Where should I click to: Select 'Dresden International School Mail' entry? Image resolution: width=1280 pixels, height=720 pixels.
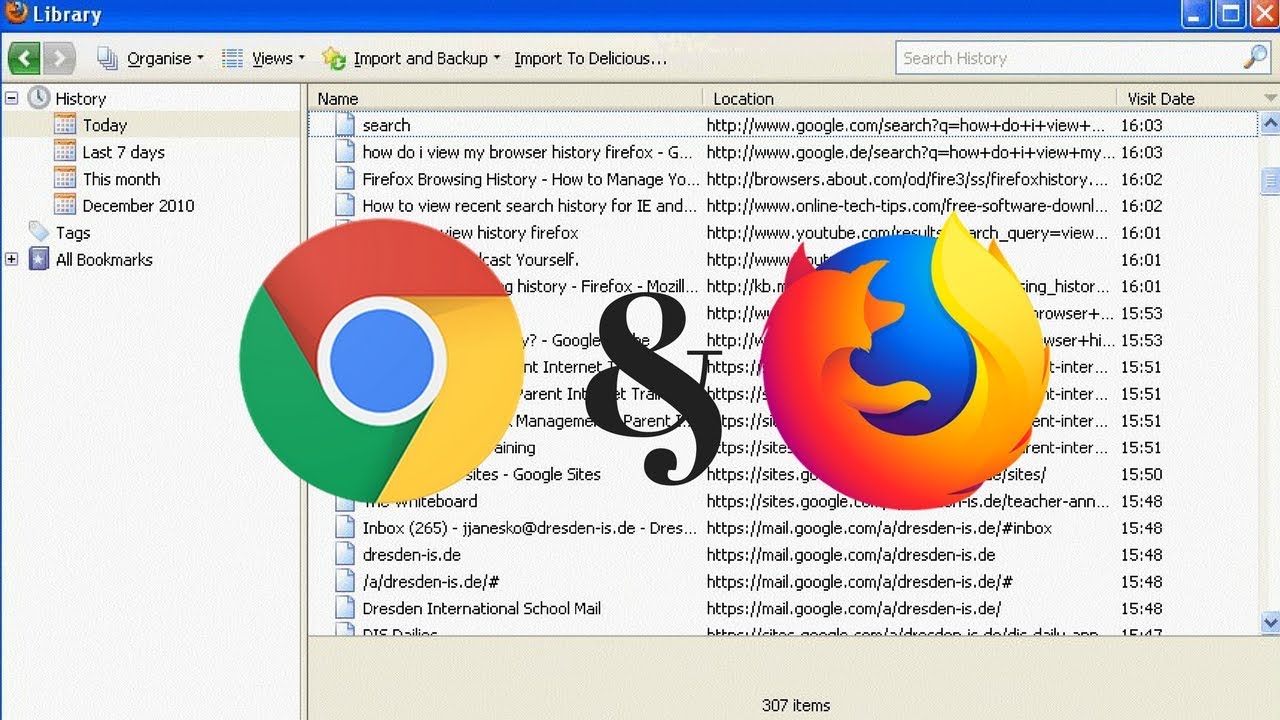point(783,608)
